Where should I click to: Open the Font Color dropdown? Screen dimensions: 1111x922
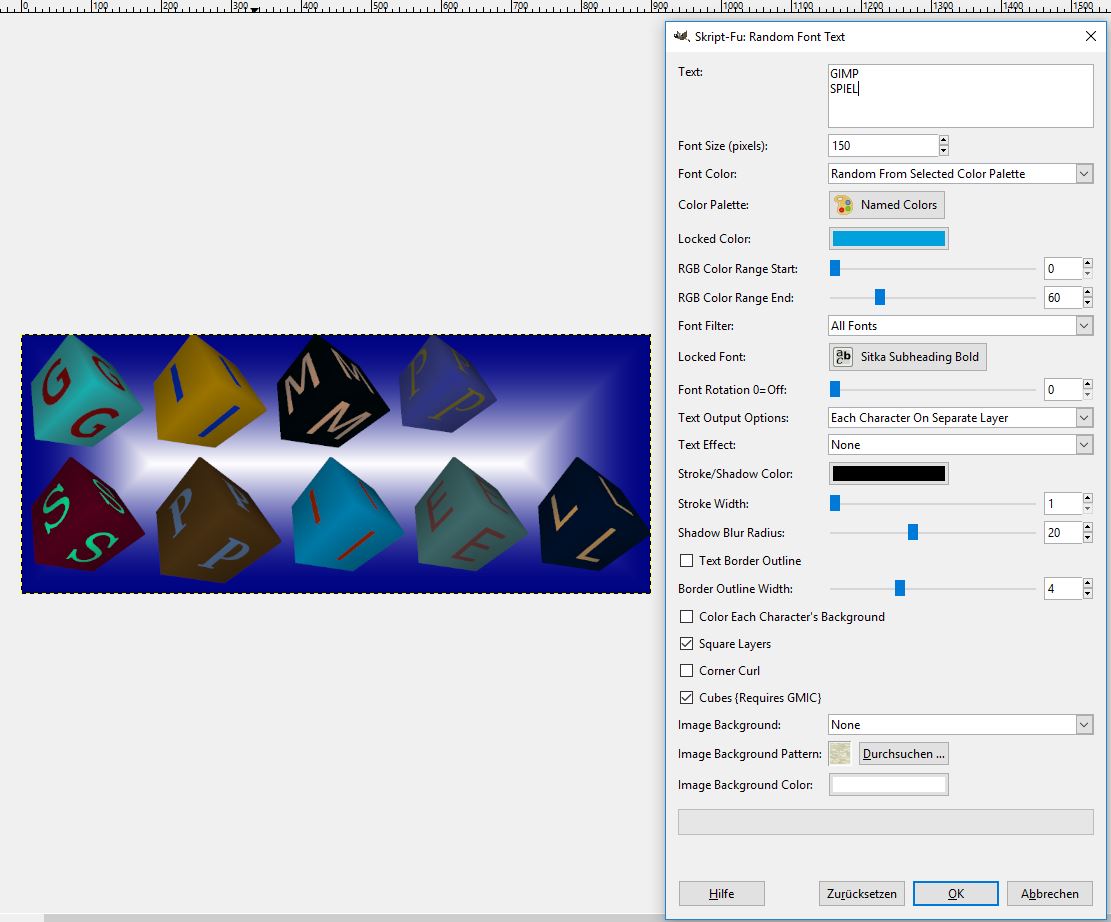pos(960,174)
